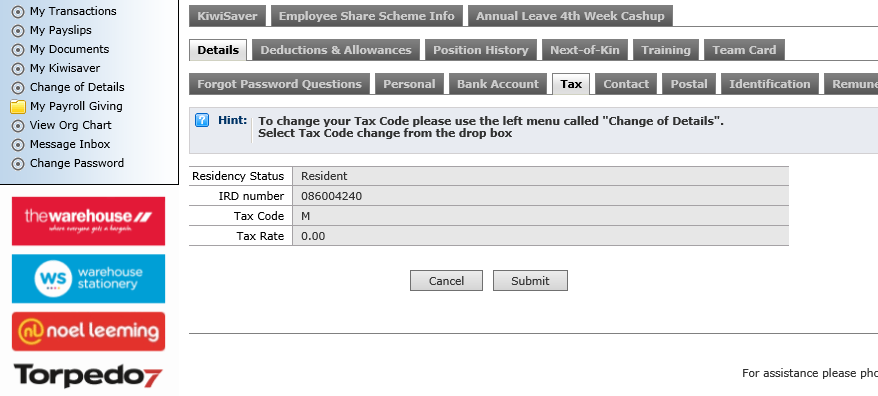The width and height of the screenshot is (878, 396).
Task: Switch to the Personal tab
Action: tap(409, 84)
